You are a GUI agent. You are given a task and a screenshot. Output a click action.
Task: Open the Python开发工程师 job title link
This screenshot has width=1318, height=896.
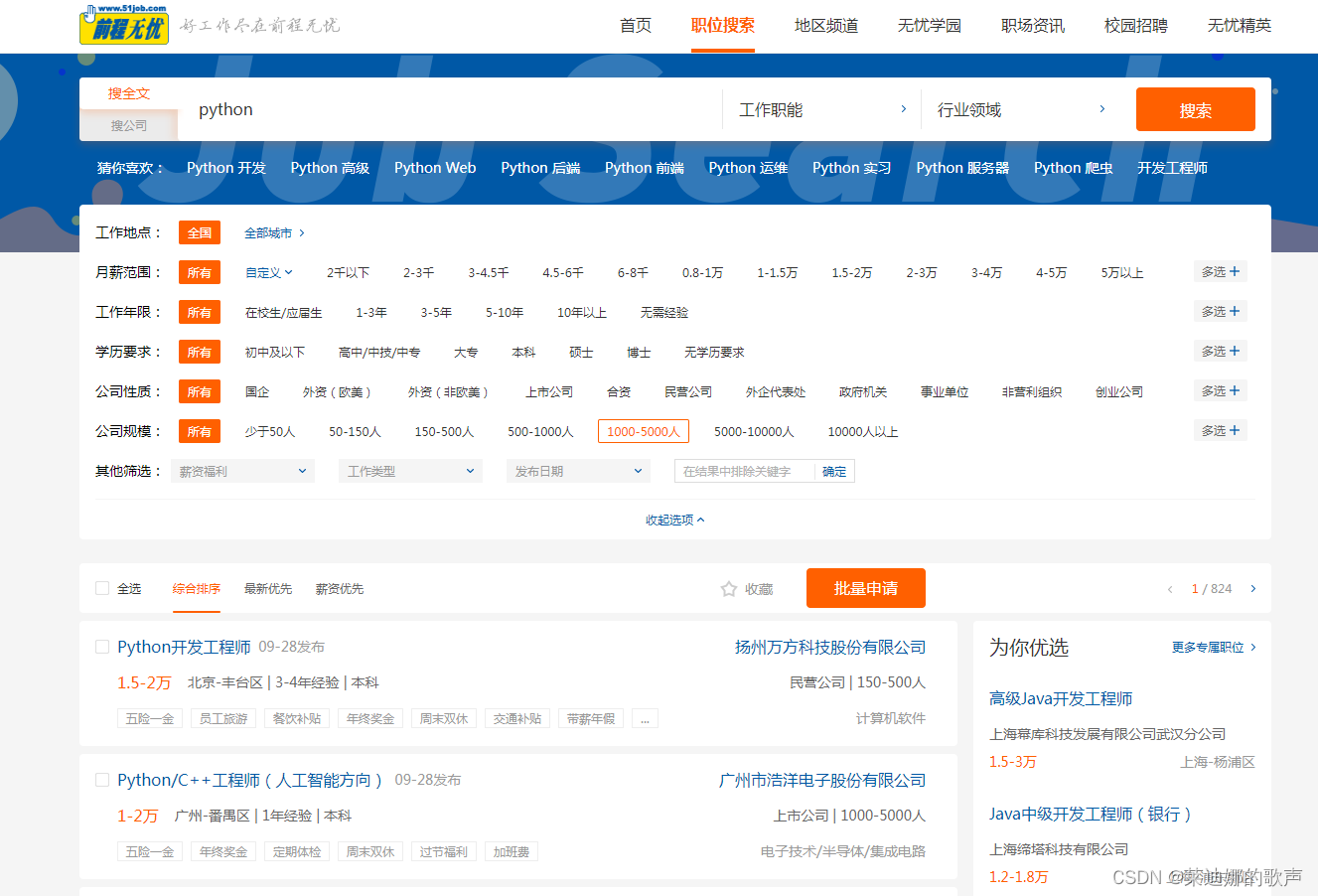184,647
